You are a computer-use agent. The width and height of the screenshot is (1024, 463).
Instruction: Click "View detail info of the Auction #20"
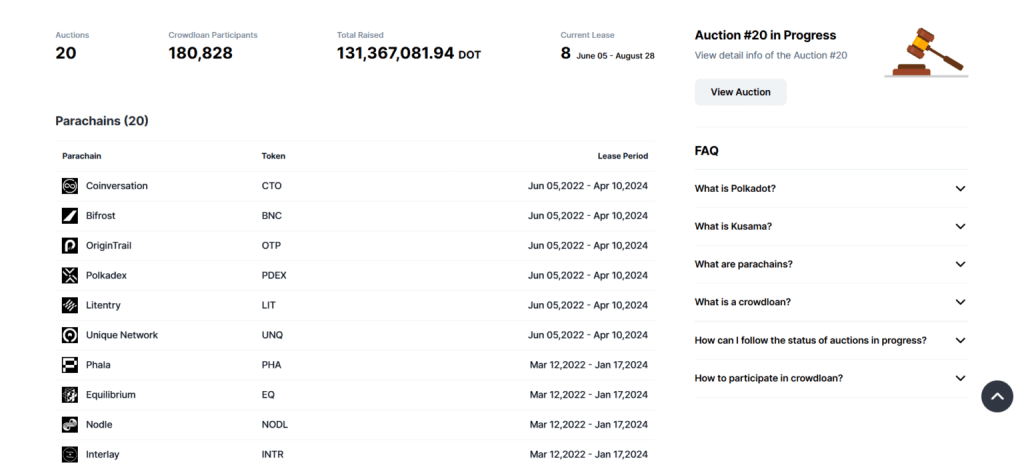point(771,56)
